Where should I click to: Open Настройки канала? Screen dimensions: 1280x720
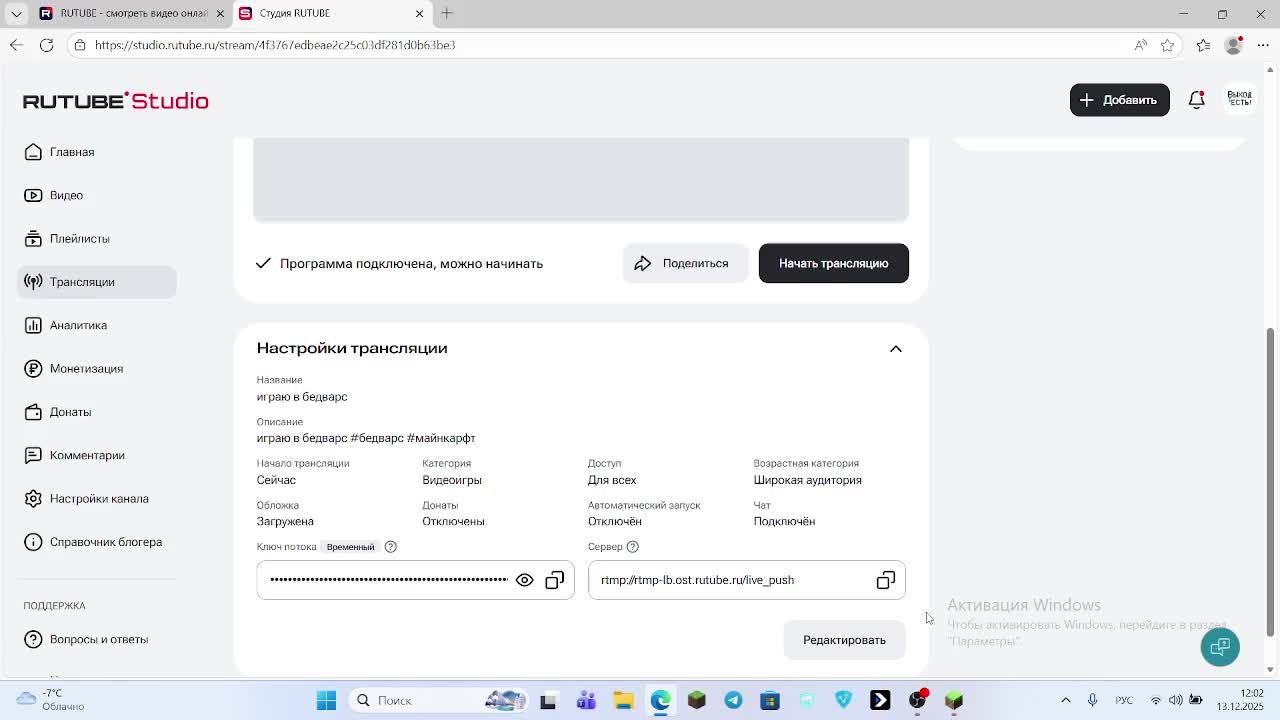97,499
